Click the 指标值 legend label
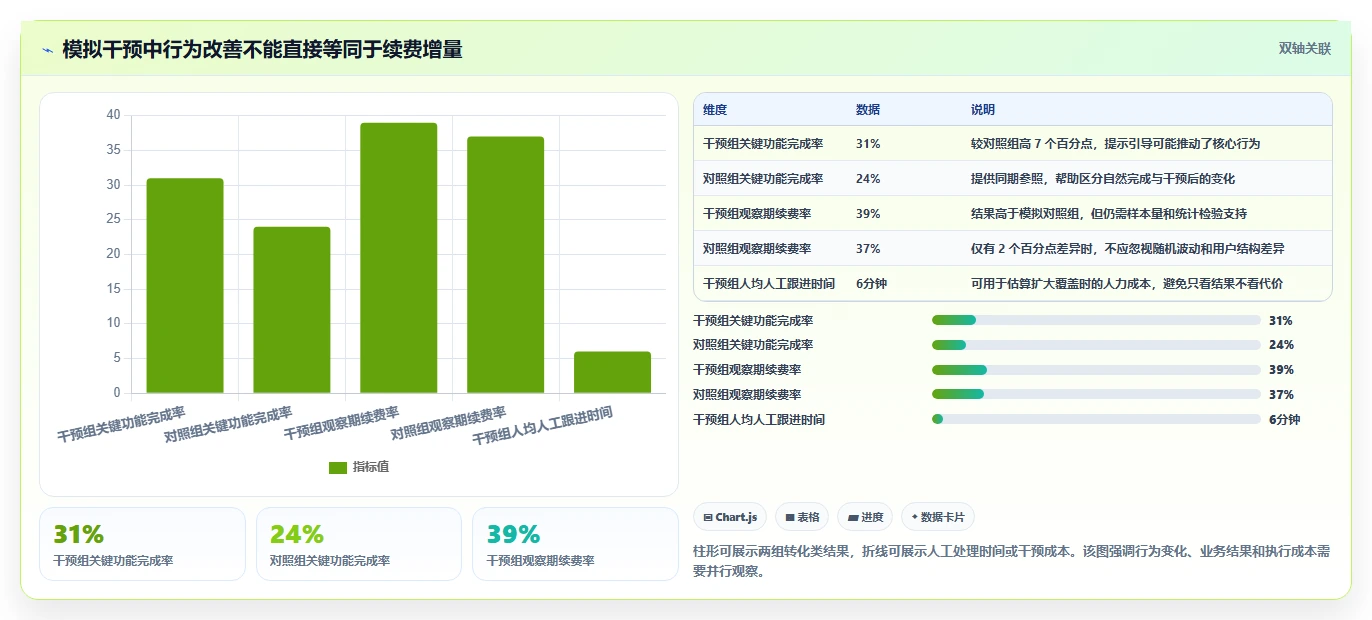 pyautogui.click(x=371, y=467)
